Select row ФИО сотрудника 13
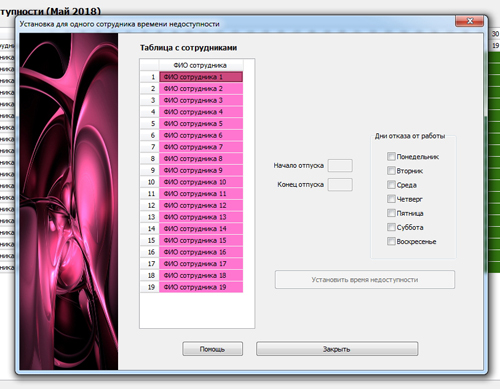Image resolution: width=500 pixels, height=389 pixels. pyautogui.click(x=201, y=217)
